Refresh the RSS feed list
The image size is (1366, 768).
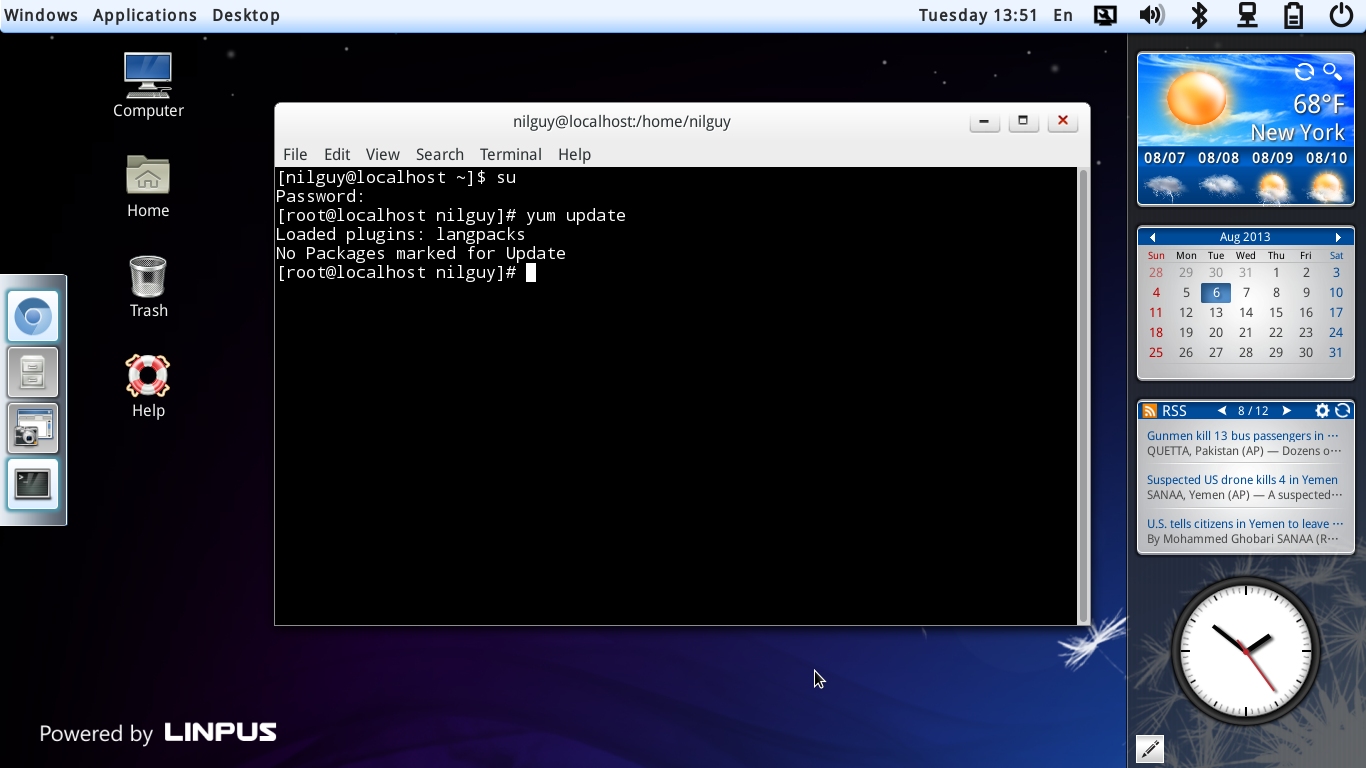(x=1342, y=410)
